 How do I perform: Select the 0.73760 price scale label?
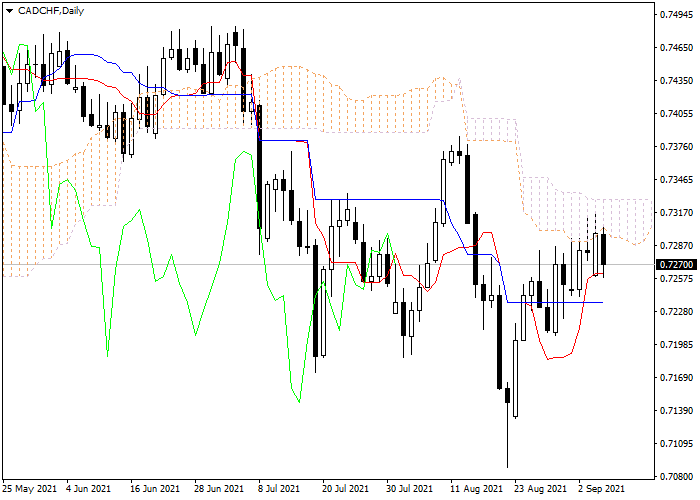(x=677, y=147)
